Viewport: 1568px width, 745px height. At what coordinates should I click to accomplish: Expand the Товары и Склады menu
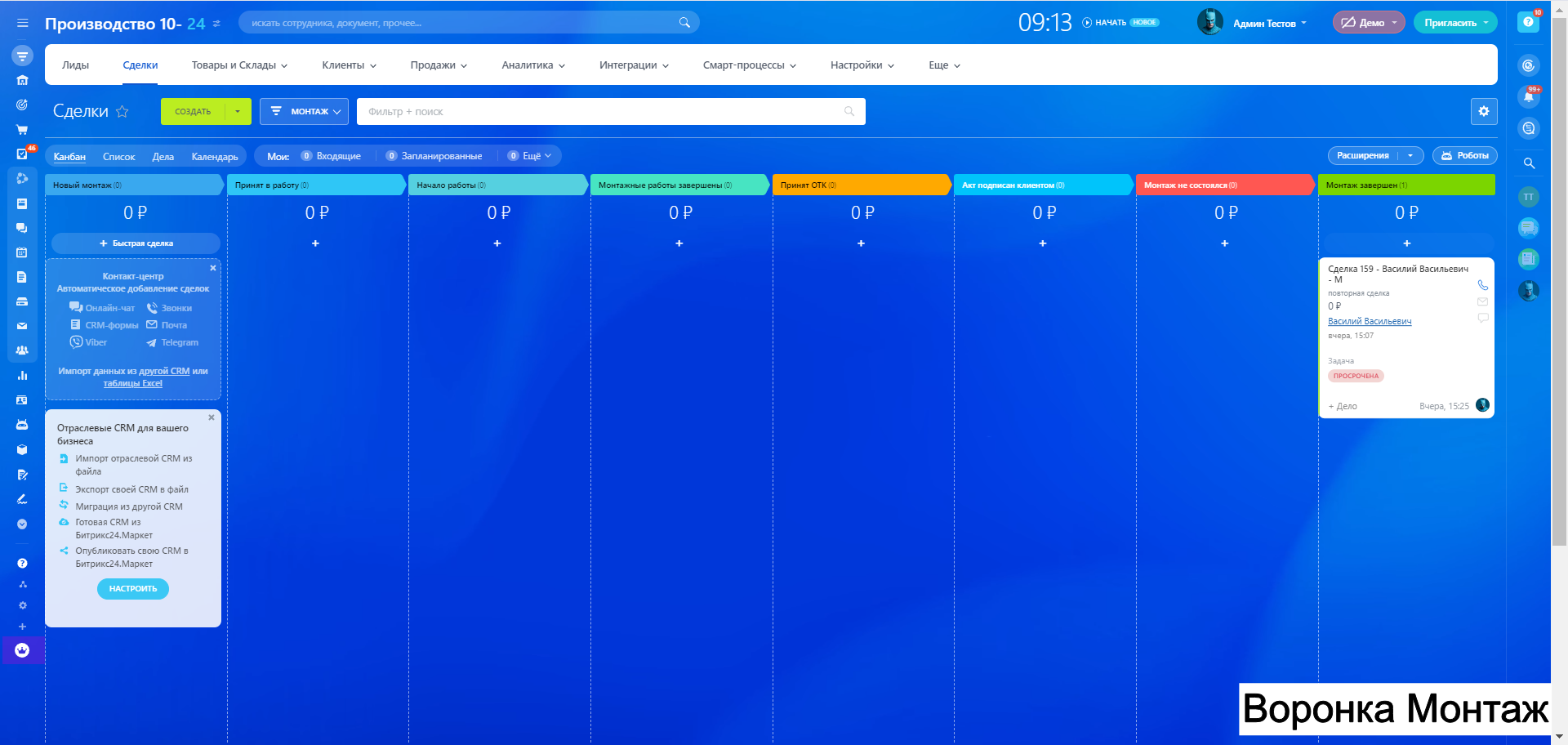[x=239, y=65]
